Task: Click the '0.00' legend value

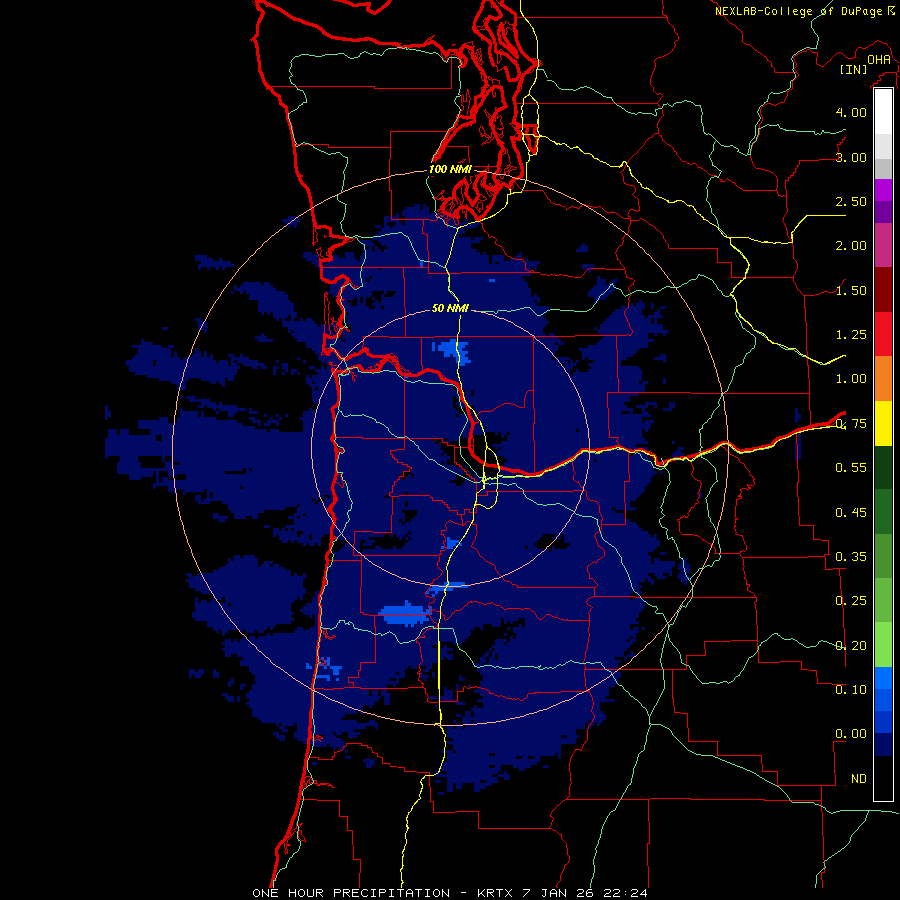Action: [851, 734]
